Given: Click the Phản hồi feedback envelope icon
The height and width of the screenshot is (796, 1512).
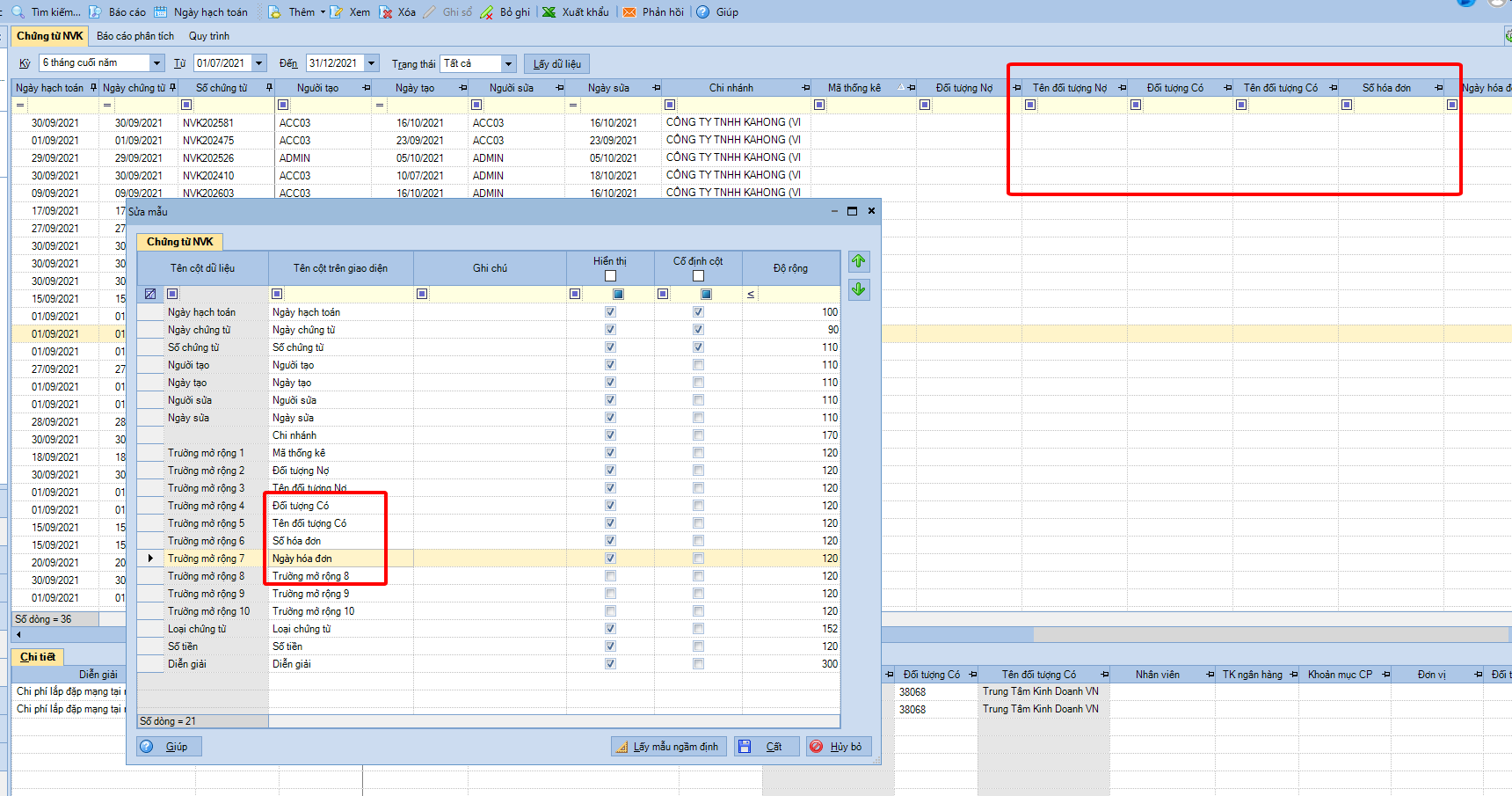Looking at the screenshot, I should [629, 12].
